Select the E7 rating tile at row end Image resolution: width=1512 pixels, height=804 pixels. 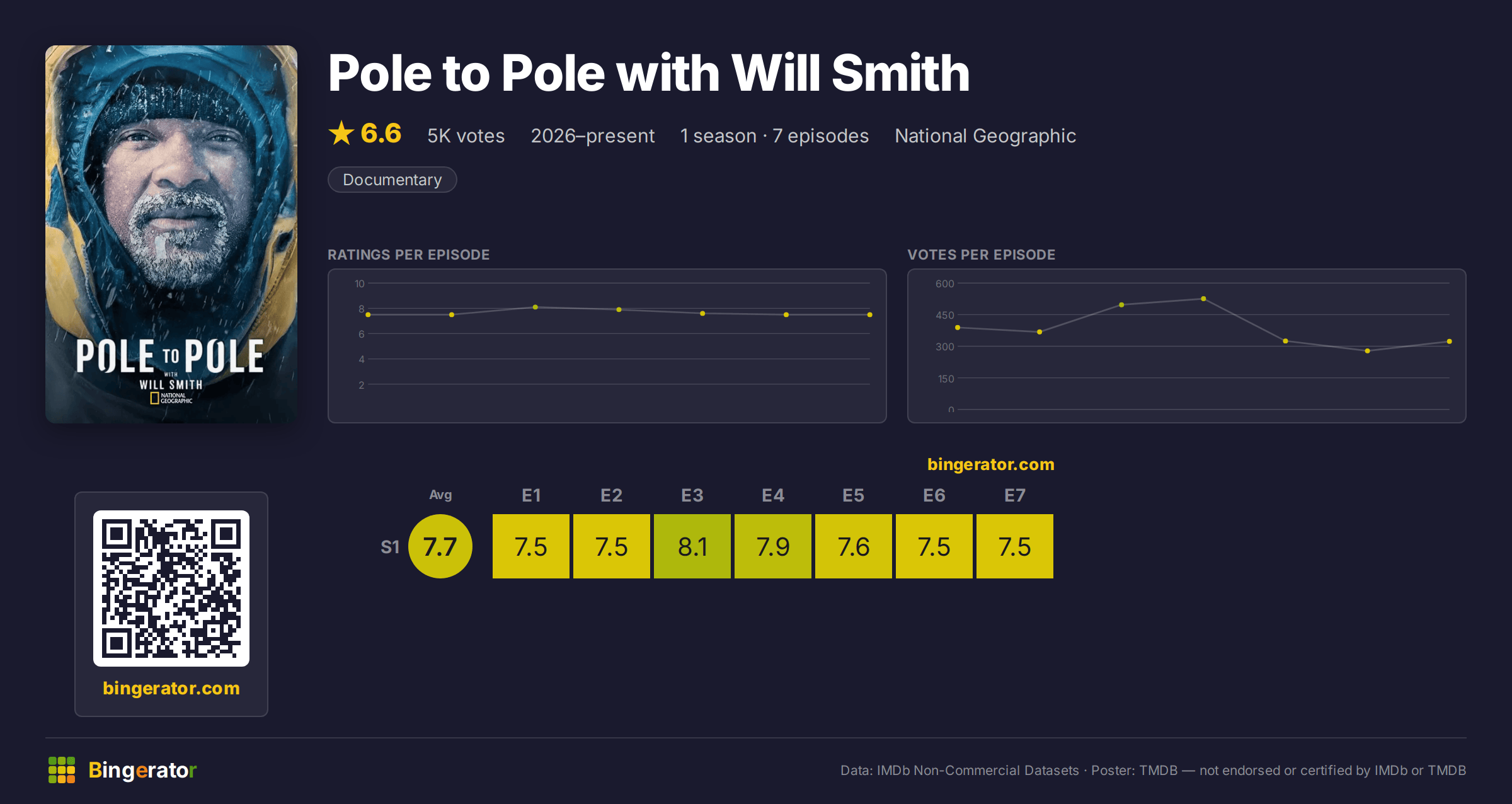coord(1015,546)
